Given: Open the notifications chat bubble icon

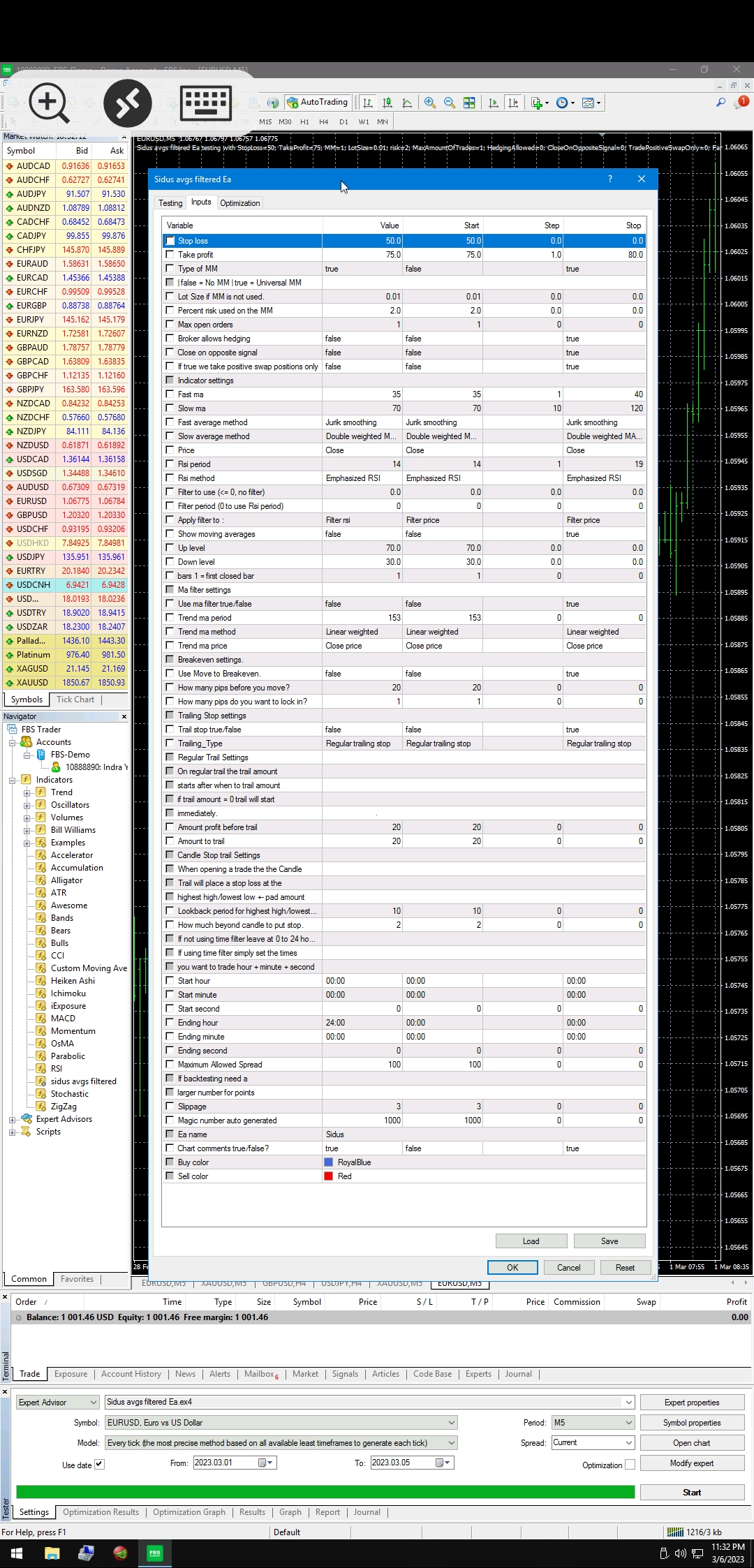Looking at the screenshot, I should 741,103.
